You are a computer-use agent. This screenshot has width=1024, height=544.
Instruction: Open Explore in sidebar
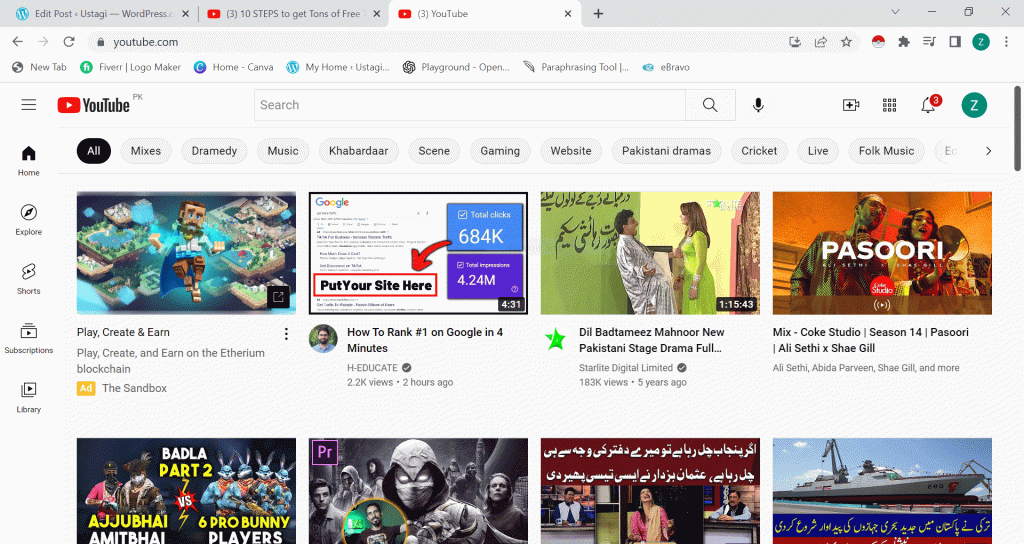click(29, 219)
